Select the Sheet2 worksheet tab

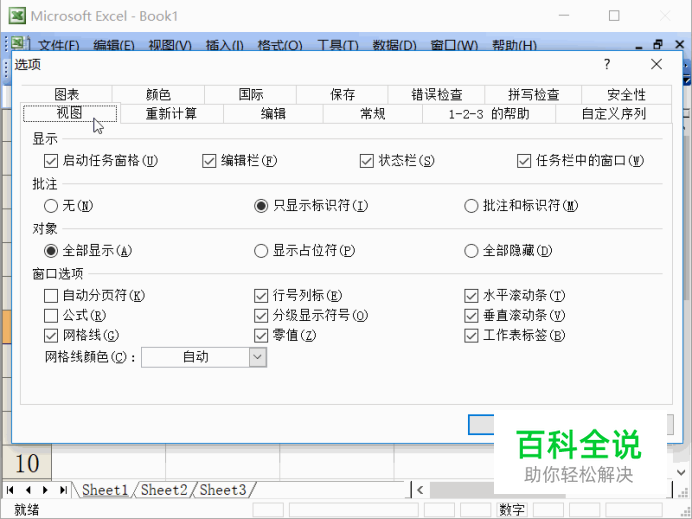[x=164, y=490]
